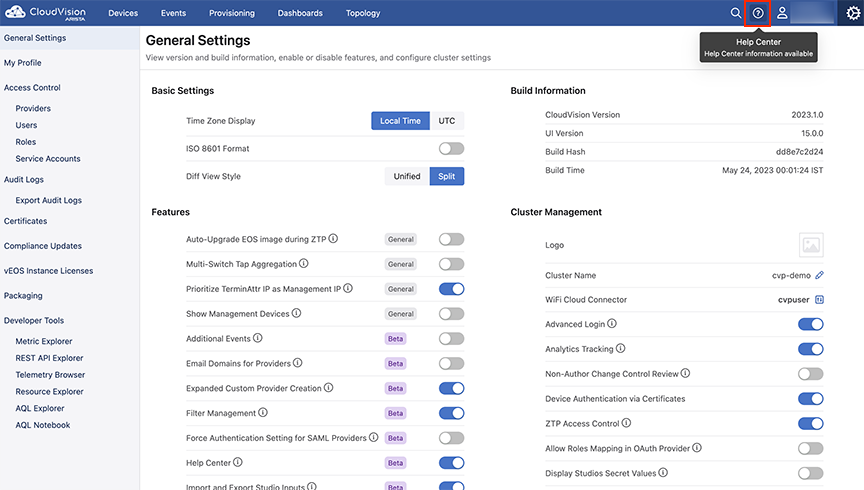Go to Telemetry Browser in sidebar
Image resolution: width=864 pixels, height=490 pixels.
click(50, 375)
